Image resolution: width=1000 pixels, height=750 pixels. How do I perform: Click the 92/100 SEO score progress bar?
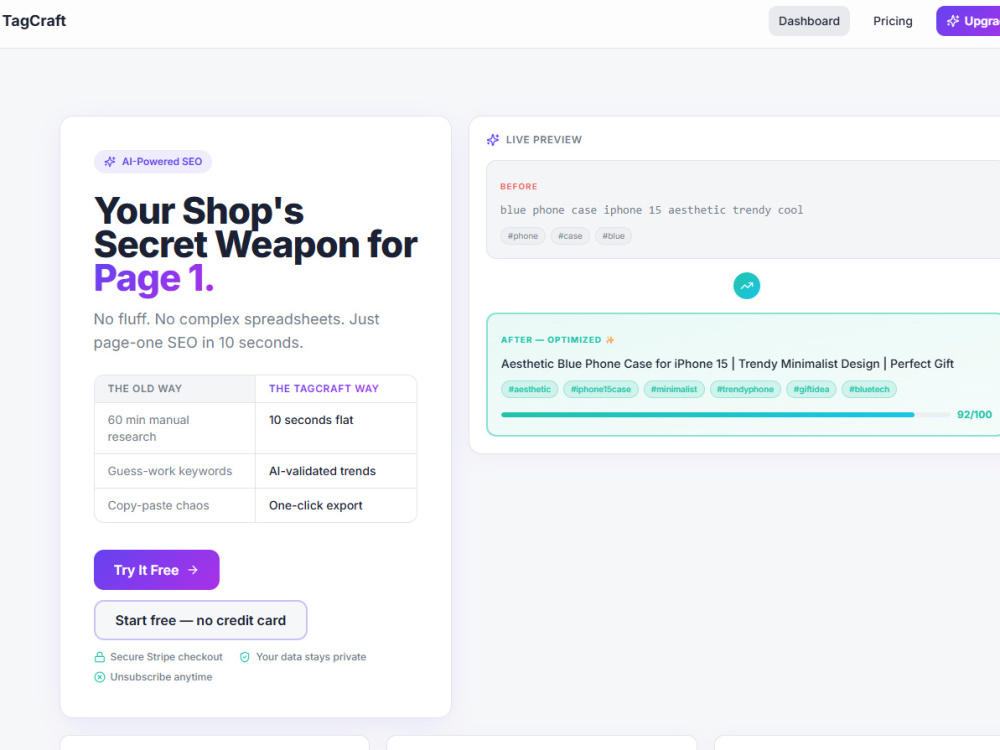(725, 415)
